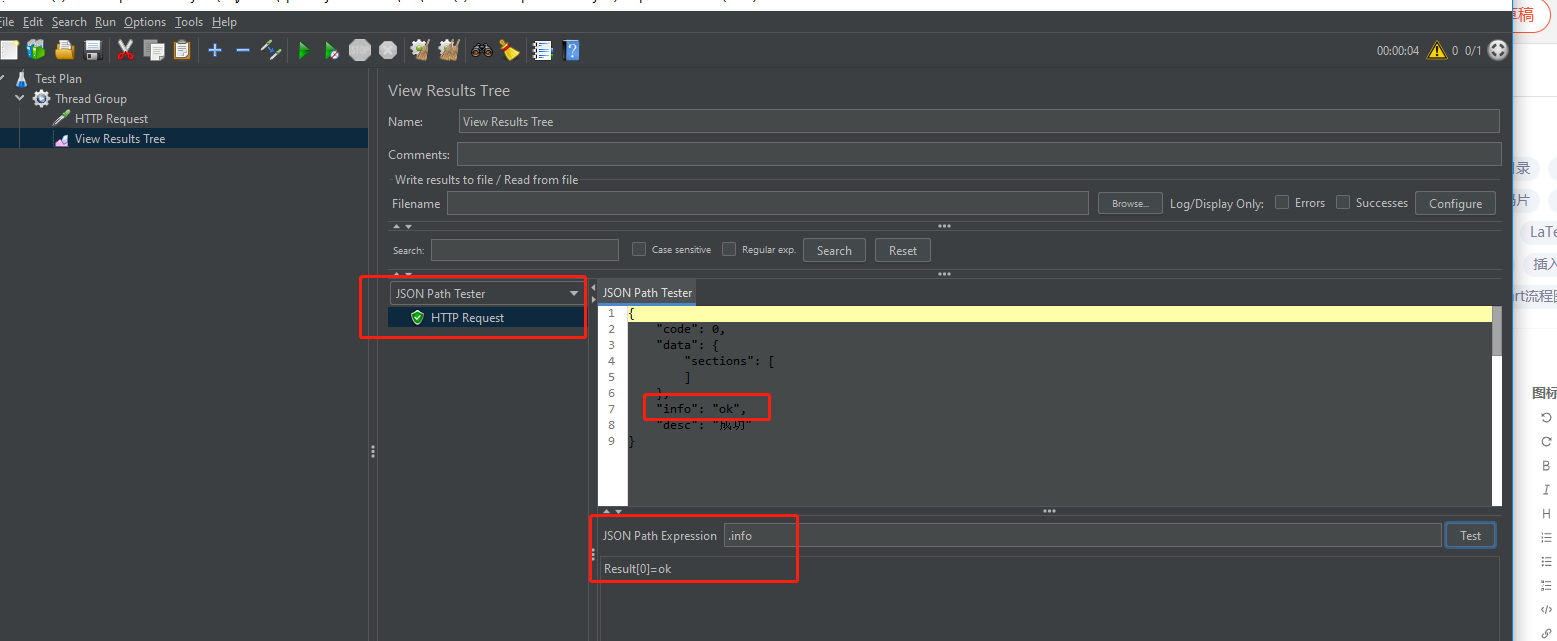Collapse all tree nodes (minus icon)
This screenshot has width=1557, height=641.
pos(243,50)
